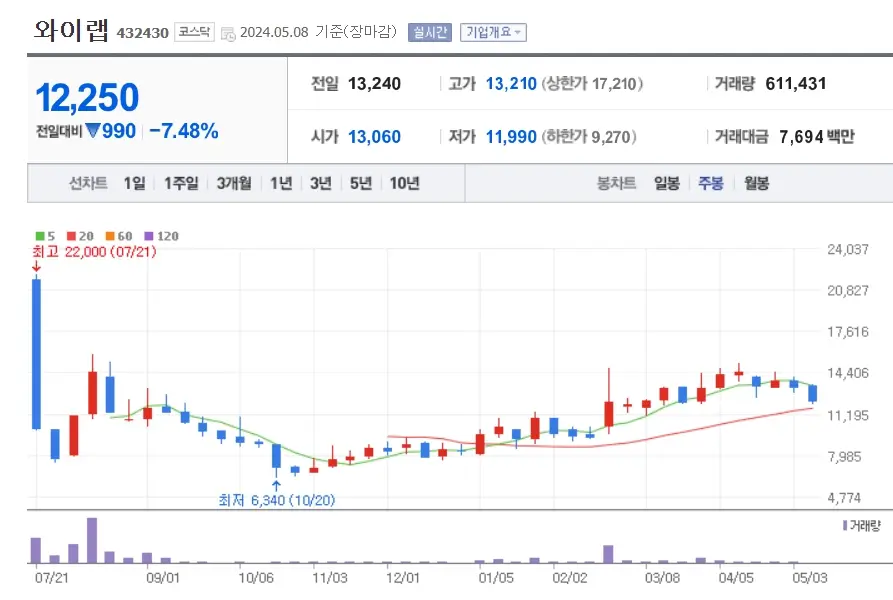
Task: Expand the 기업개요 menu arrow
Action: [517, 31]
